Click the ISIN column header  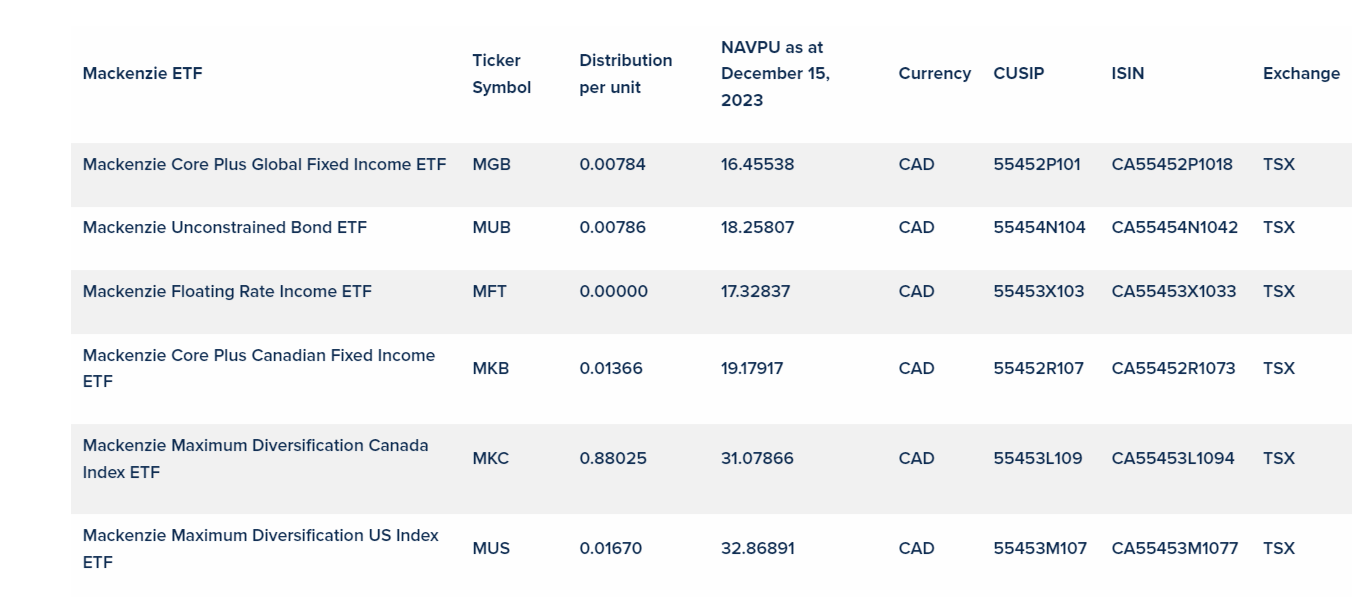1127,73
